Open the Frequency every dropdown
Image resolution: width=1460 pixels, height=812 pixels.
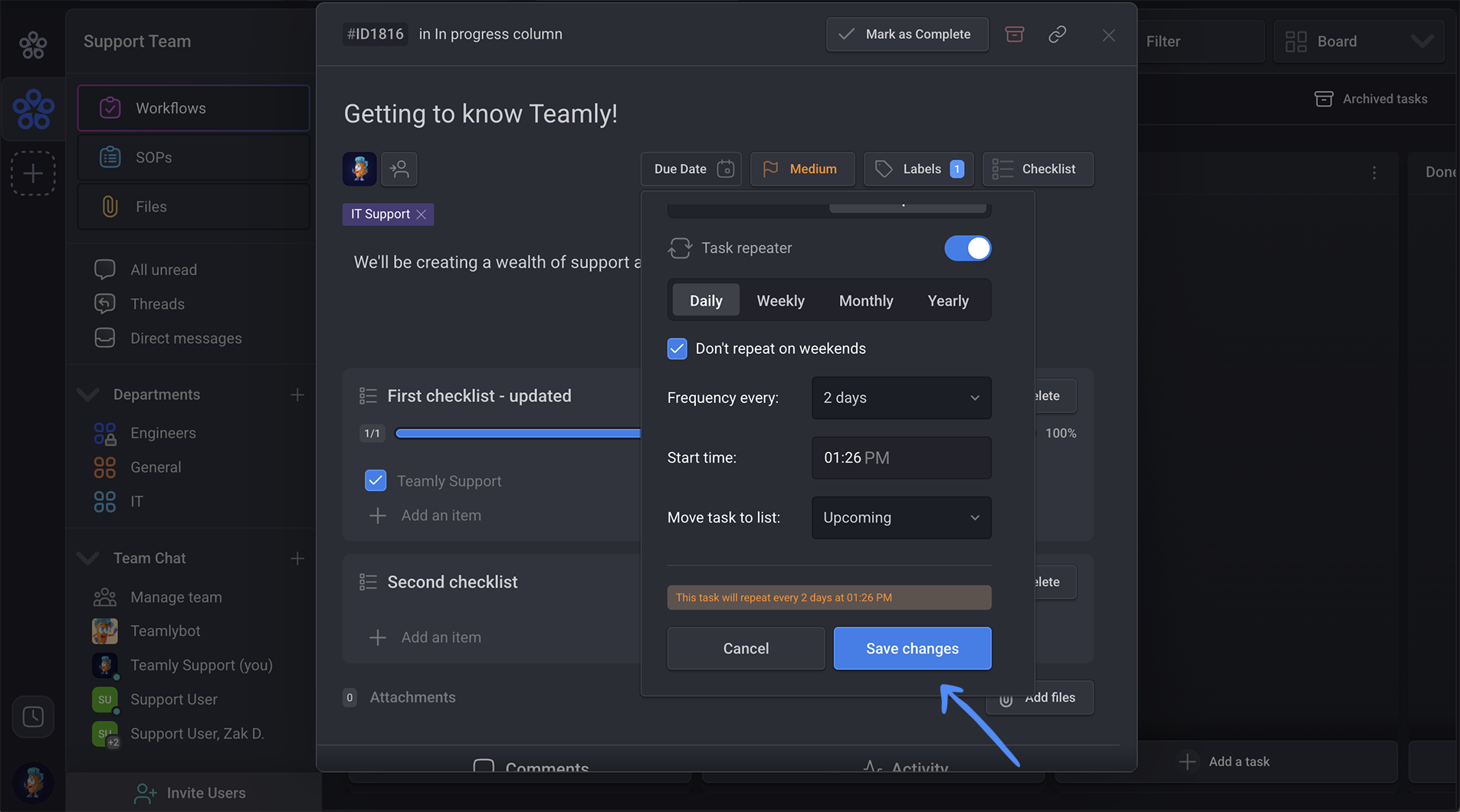coord(901,398)
